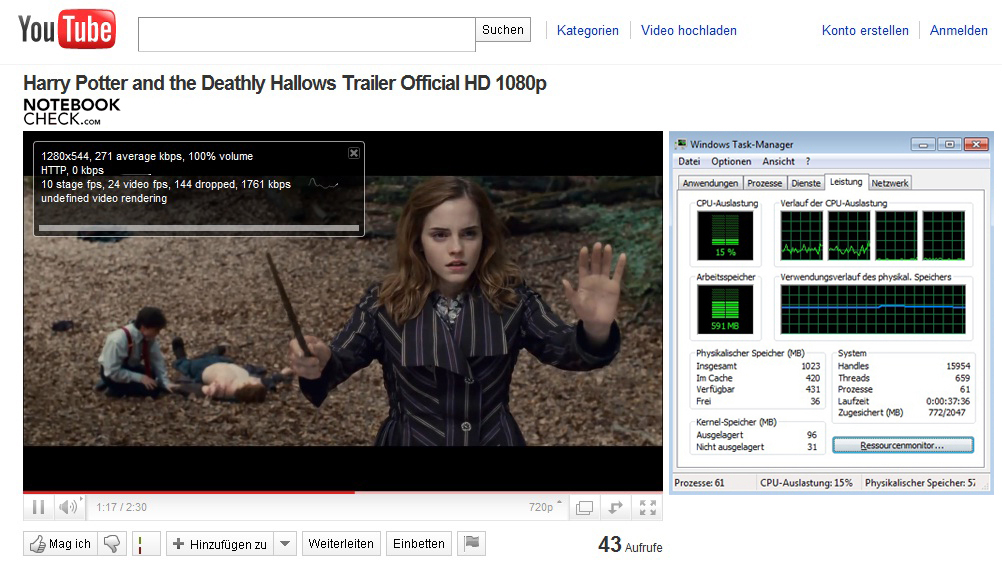The height and width of the screenshot is (564, 1002).
Task: Click the thumbs-down dislike icon
Action: point(112,544)
